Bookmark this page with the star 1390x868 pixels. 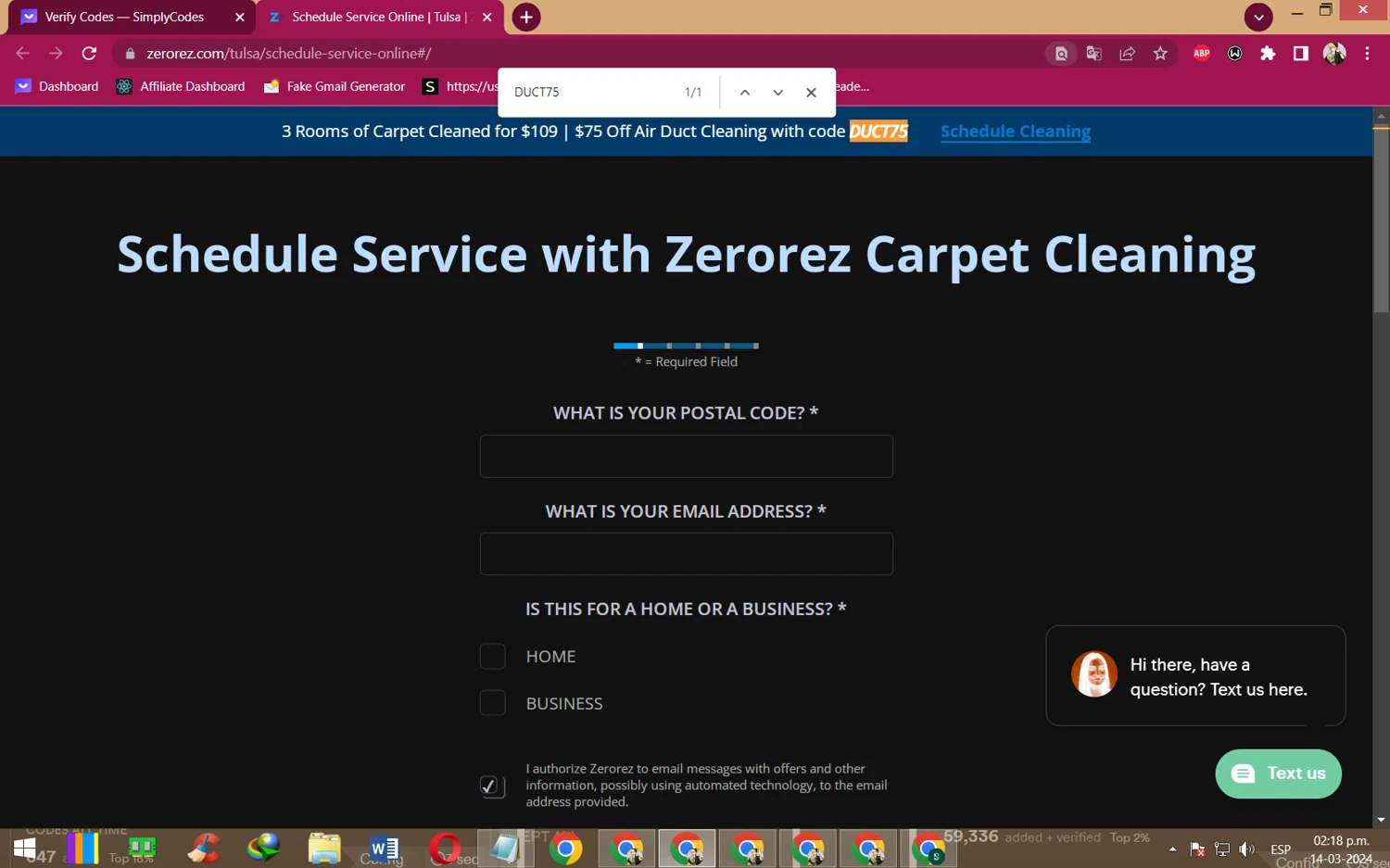click(1160, 54)
